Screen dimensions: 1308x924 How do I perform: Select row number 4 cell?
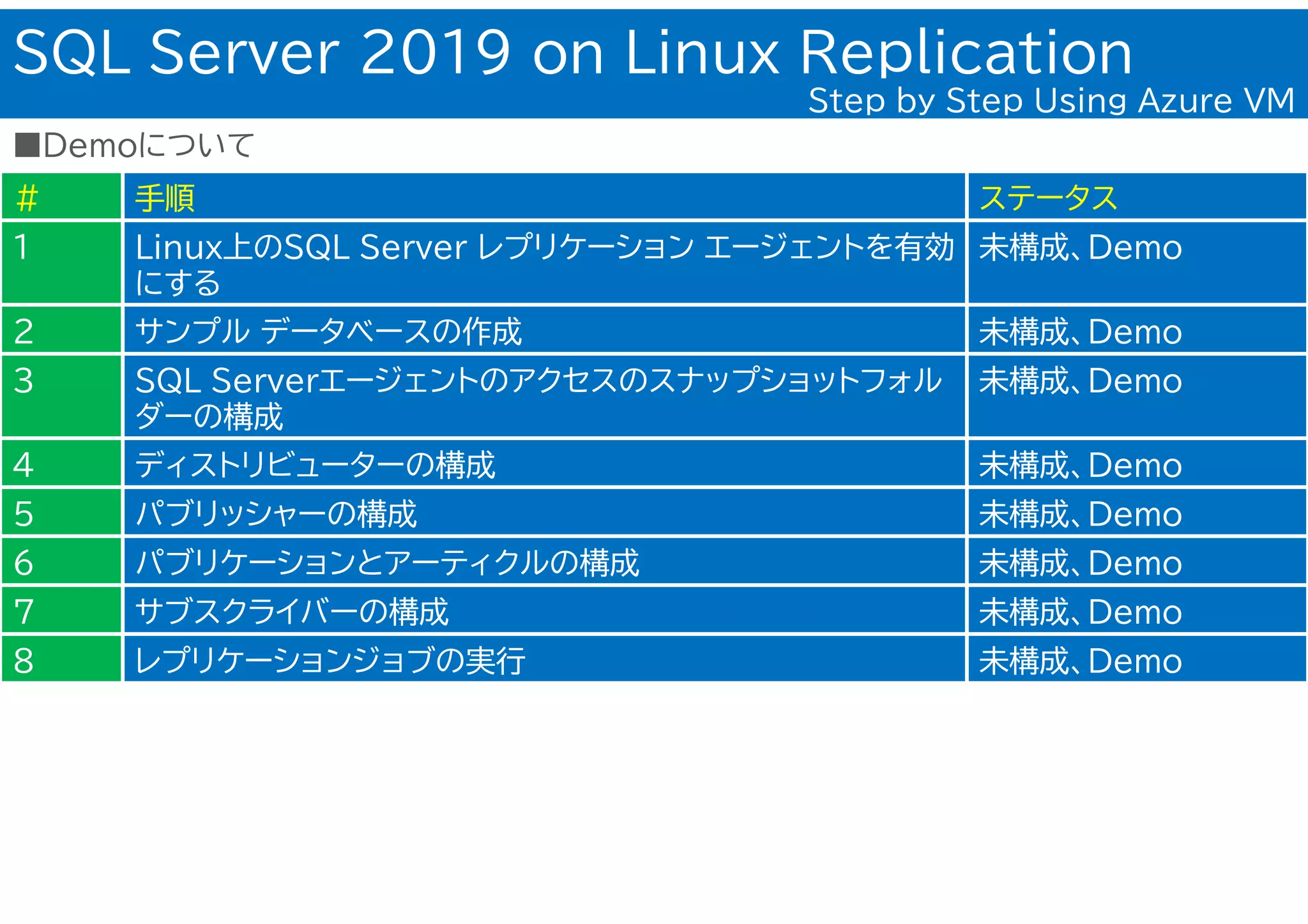pyautogui.click(x=61, y=463)
